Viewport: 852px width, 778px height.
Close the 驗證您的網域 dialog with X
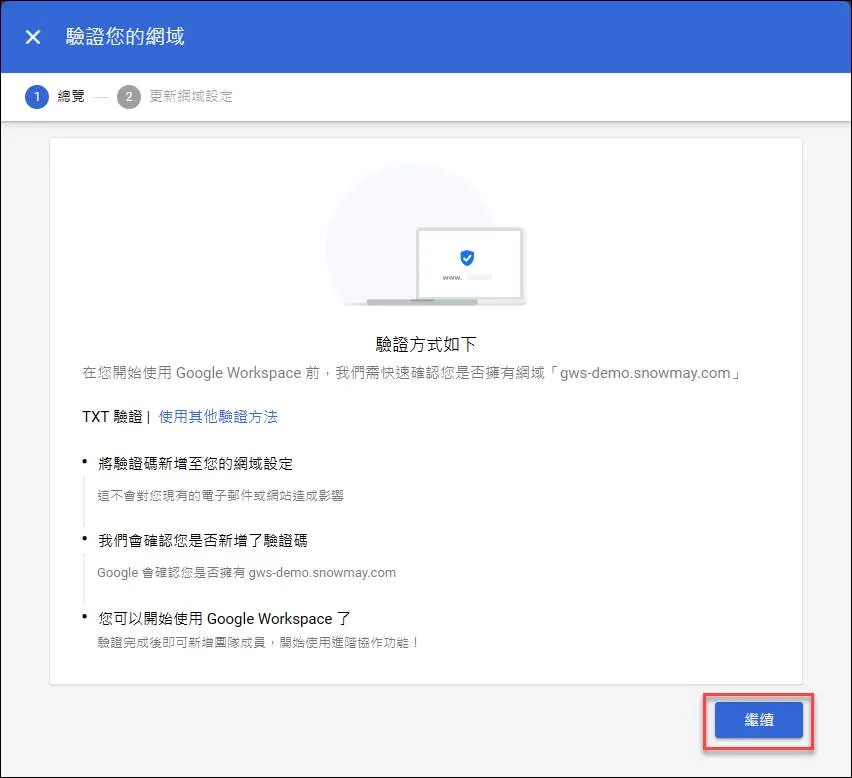point(33,37)
